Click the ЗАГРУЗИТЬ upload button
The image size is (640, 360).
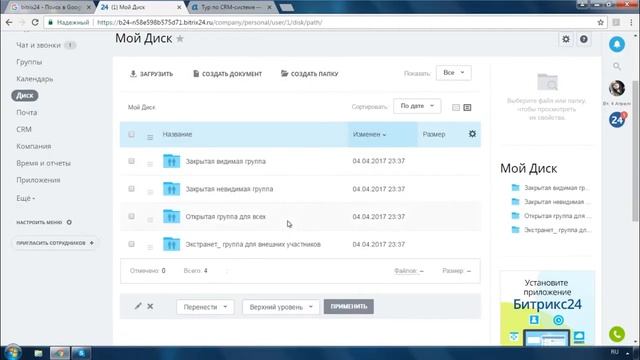click(151, 74)
